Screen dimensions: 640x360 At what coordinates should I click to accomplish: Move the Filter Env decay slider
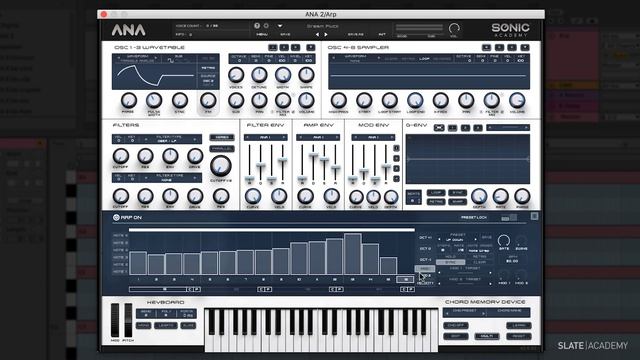coord(260,165)
